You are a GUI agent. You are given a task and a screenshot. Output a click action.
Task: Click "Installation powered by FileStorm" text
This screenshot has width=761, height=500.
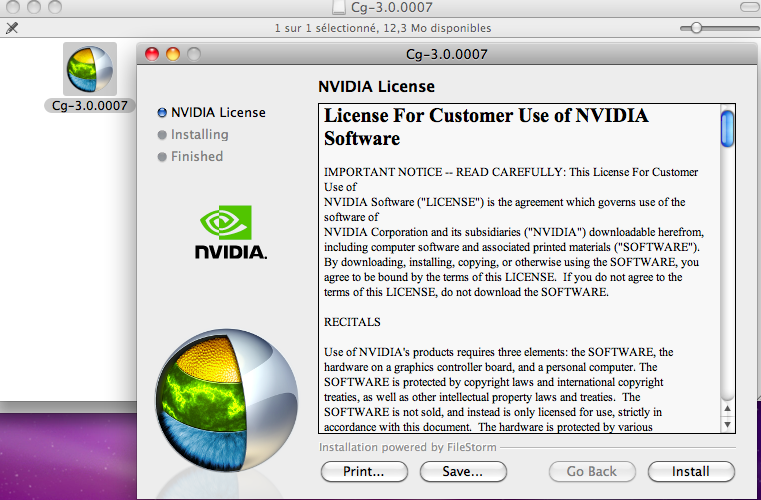click(408, 447)
